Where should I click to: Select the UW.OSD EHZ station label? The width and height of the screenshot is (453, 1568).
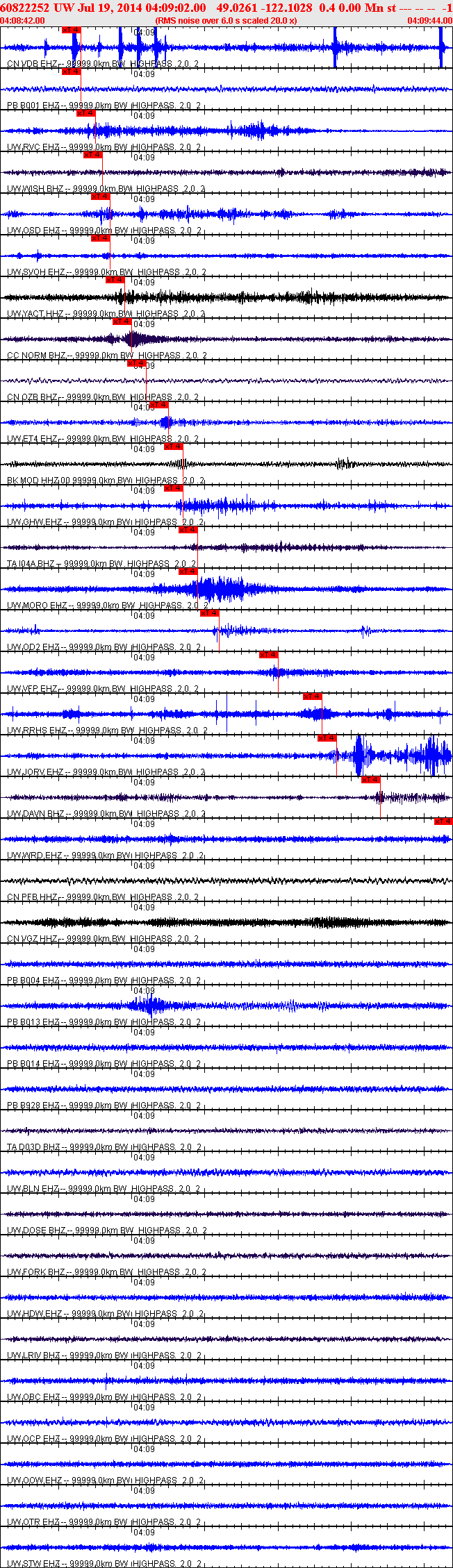point(33,231)
